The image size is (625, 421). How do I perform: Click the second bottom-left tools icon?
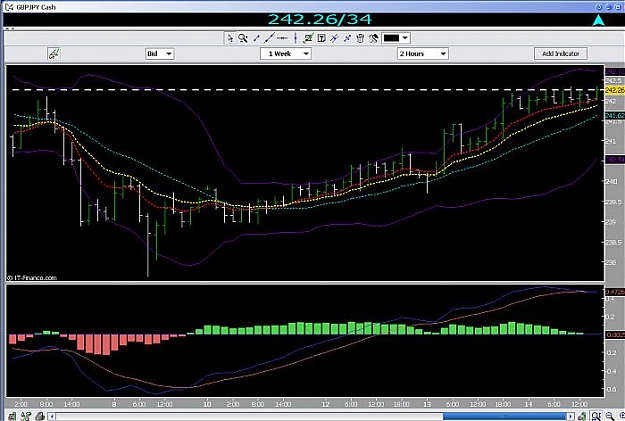[26, 417]
